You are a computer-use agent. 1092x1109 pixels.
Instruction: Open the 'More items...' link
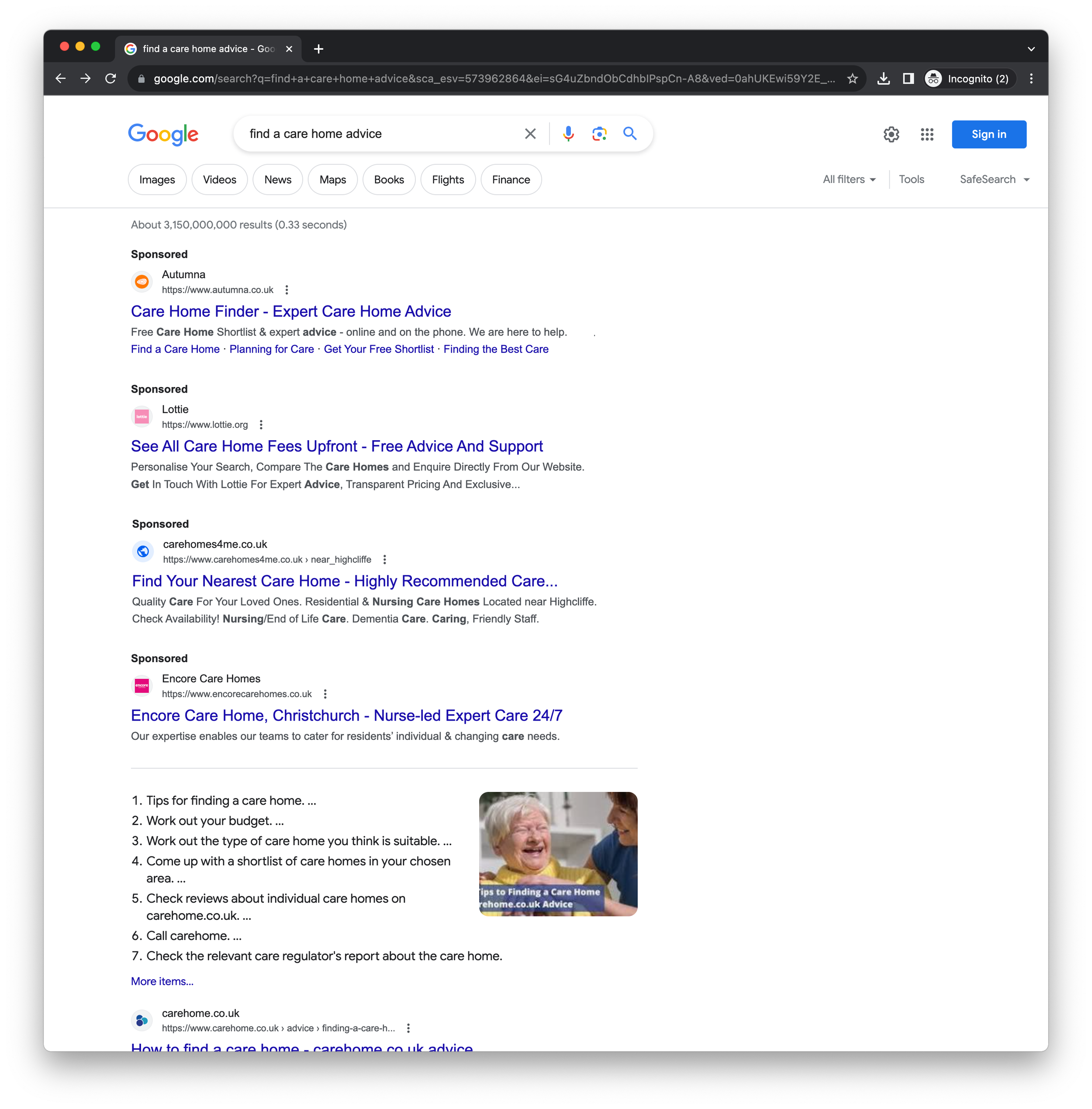[x=162, y=981]
